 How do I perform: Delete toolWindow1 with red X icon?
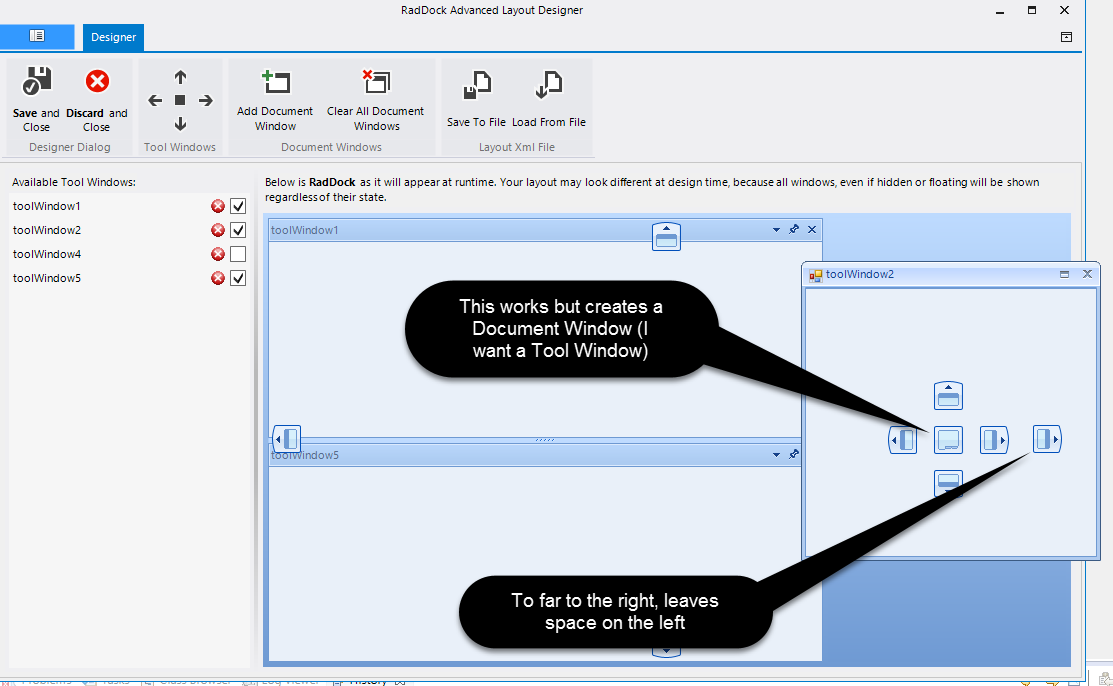(x=218, y=206)
